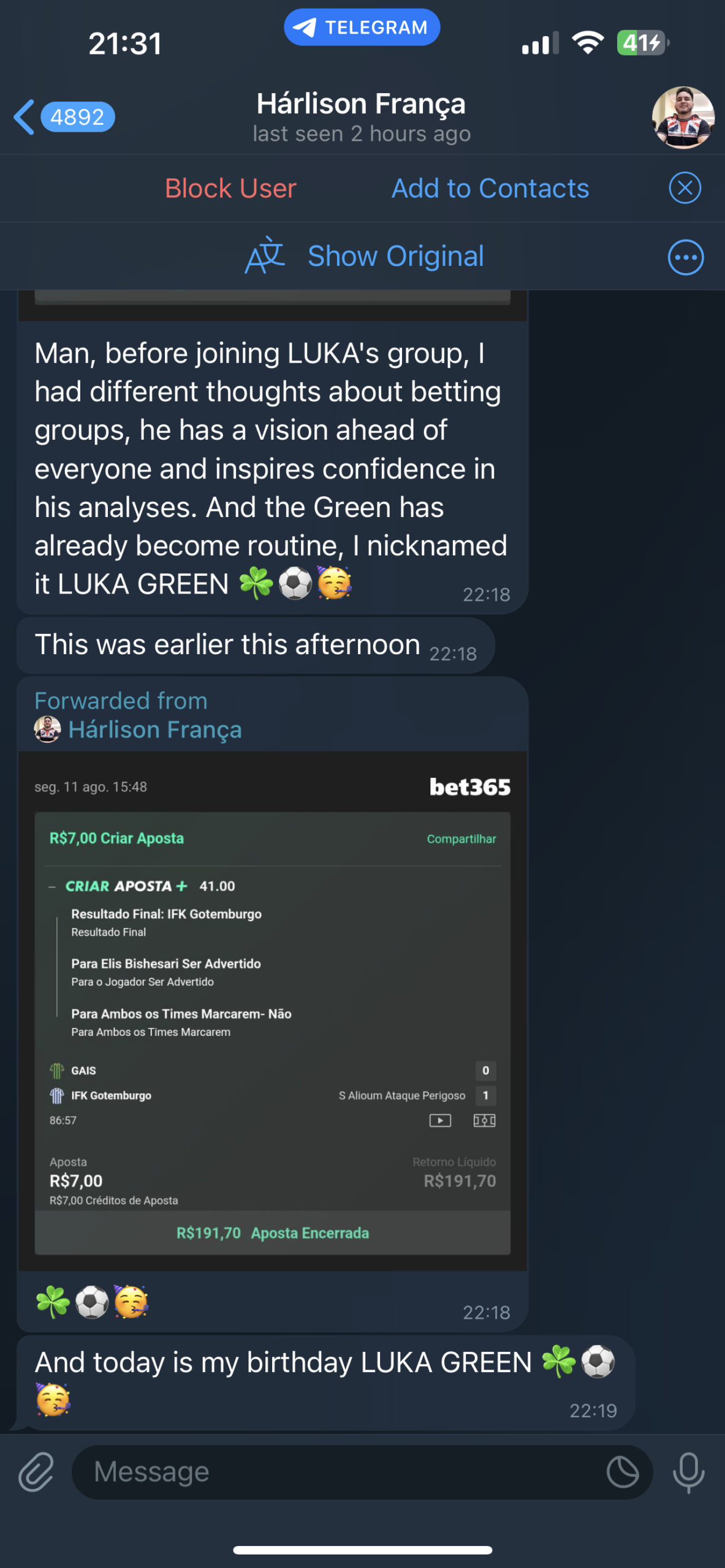Tap the paperclip attachment icon
The width and height of the screenshot is (725, 1568).
[36, 1472]
